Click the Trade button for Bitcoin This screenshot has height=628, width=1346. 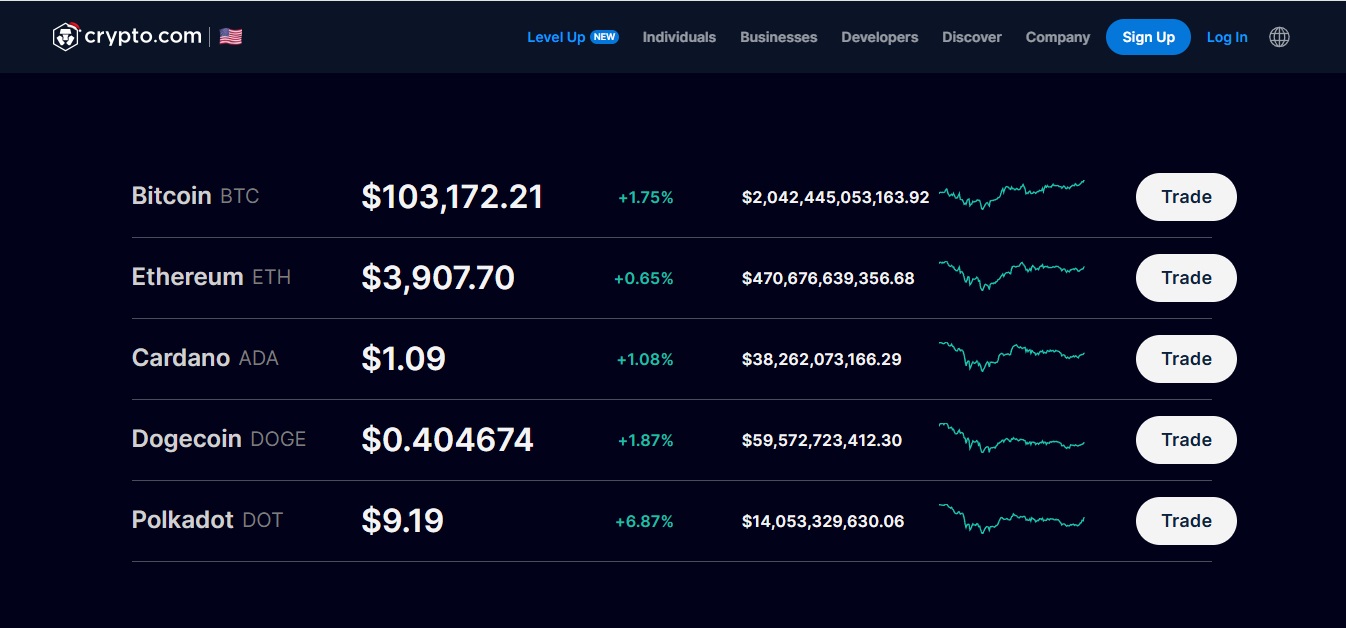point(1186,197)
